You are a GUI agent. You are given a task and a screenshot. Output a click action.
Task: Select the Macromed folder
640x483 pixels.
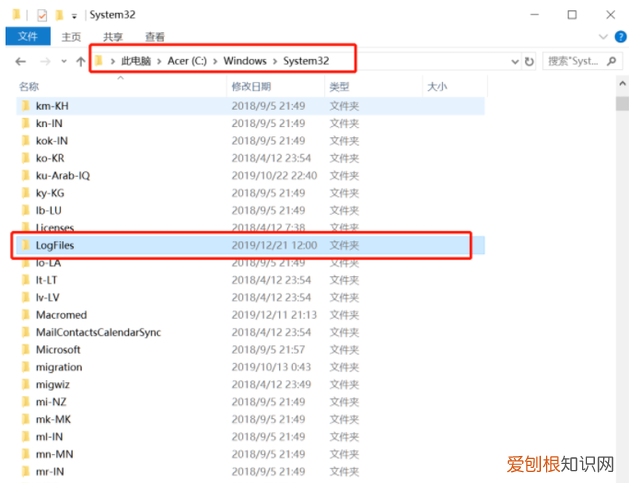point(251,315)
